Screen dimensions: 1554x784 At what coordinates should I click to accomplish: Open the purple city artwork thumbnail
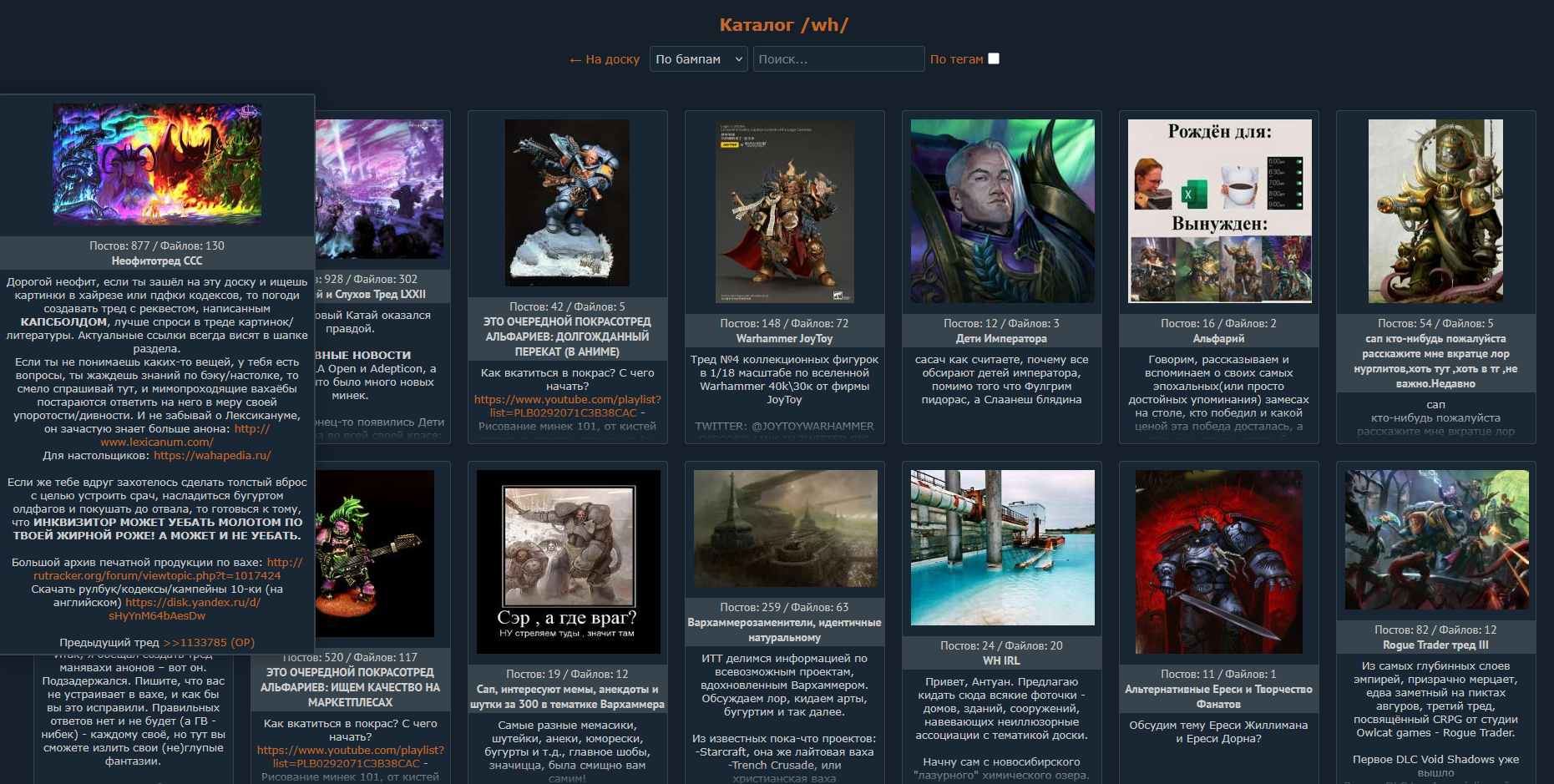point(380,189)
